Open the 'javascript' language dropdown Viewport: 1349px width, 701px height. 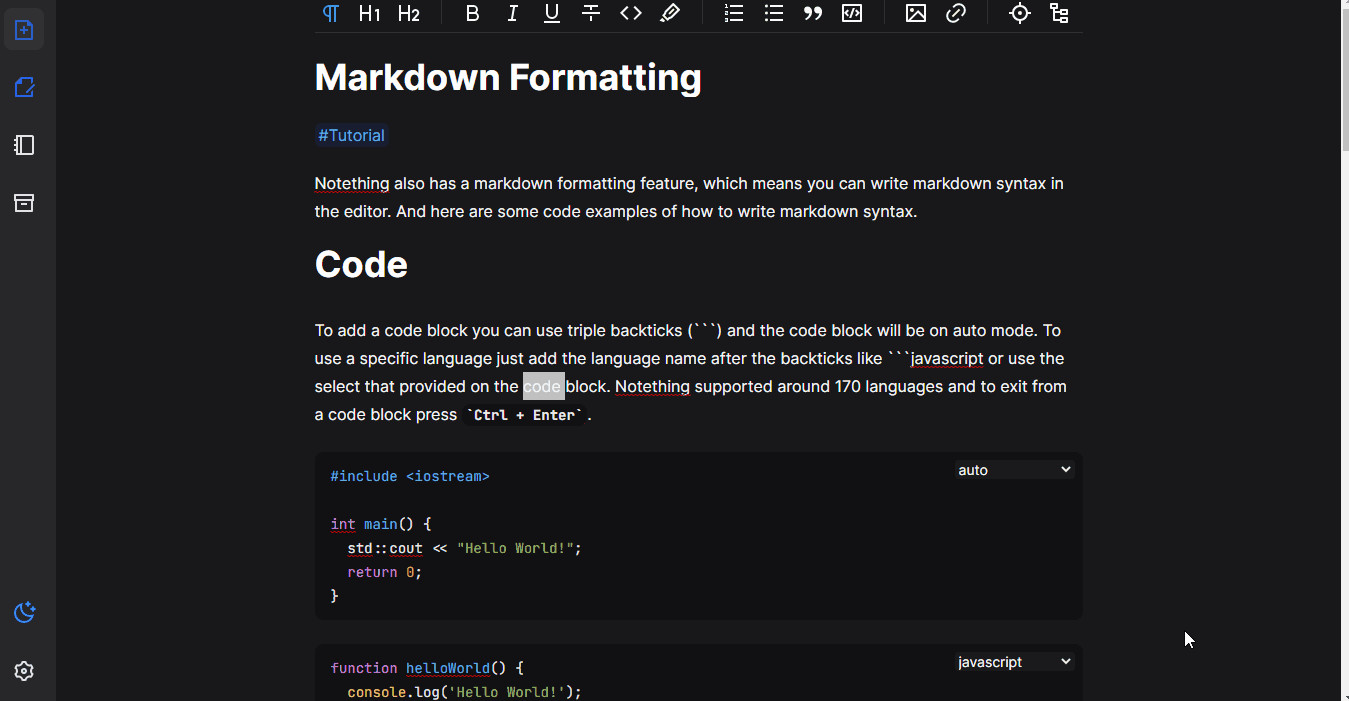(x=1014, y=662)
